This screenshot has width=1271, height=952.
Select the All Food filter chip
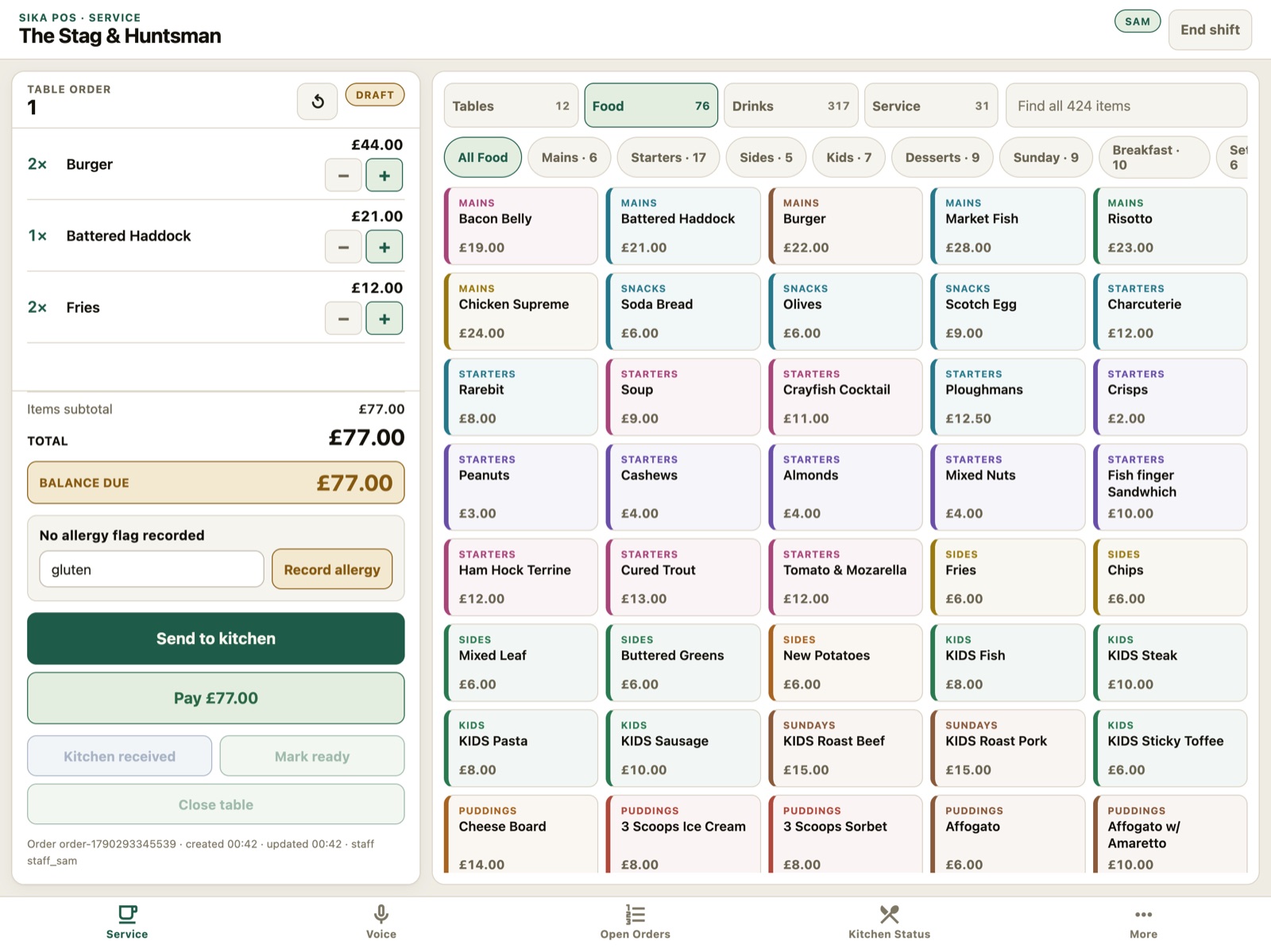point(482,157)
